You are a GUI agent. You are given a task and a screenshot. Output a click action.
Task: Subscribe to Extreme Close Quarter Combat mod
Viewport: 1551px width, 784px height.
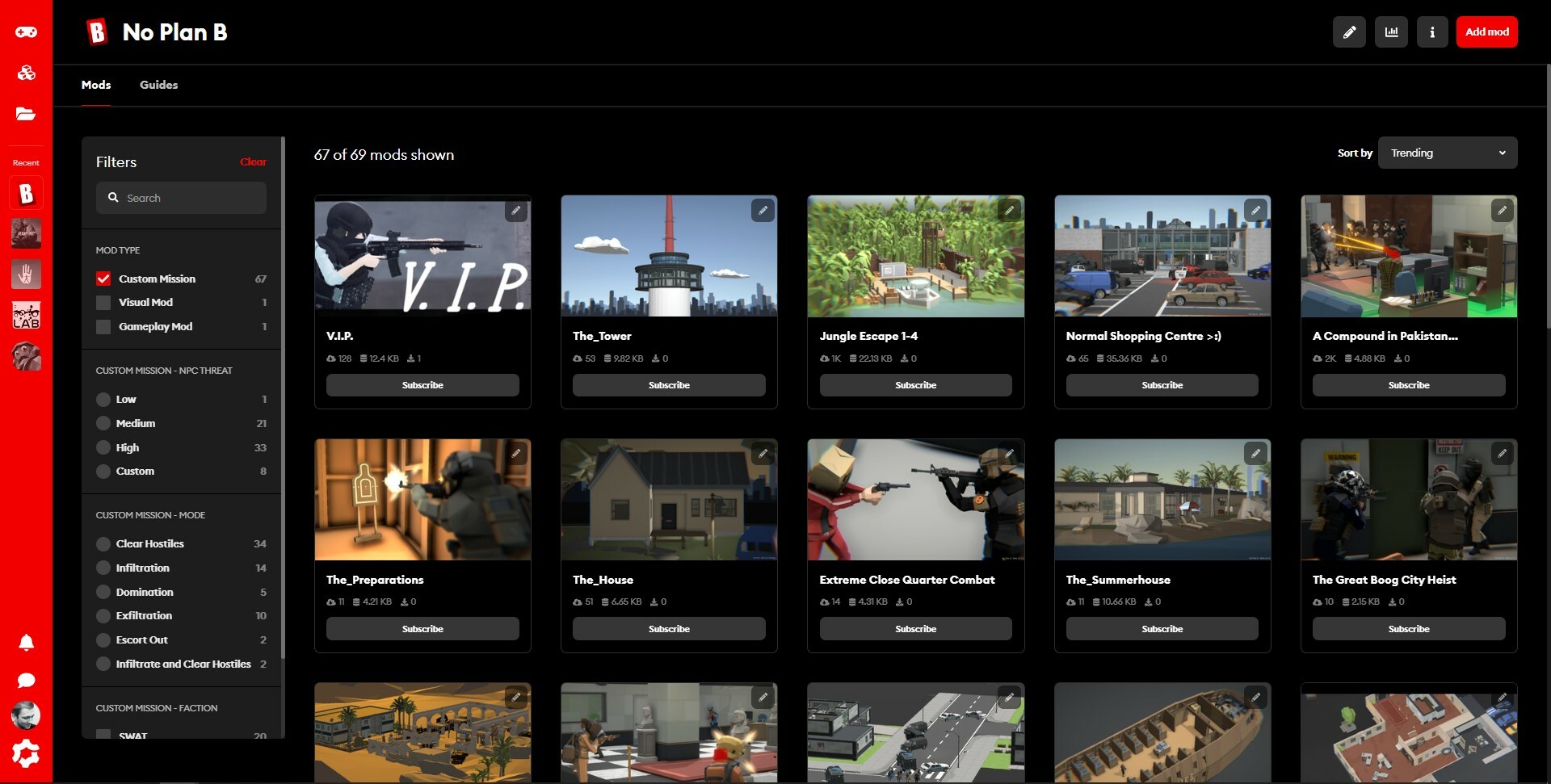tap(915, 629)
